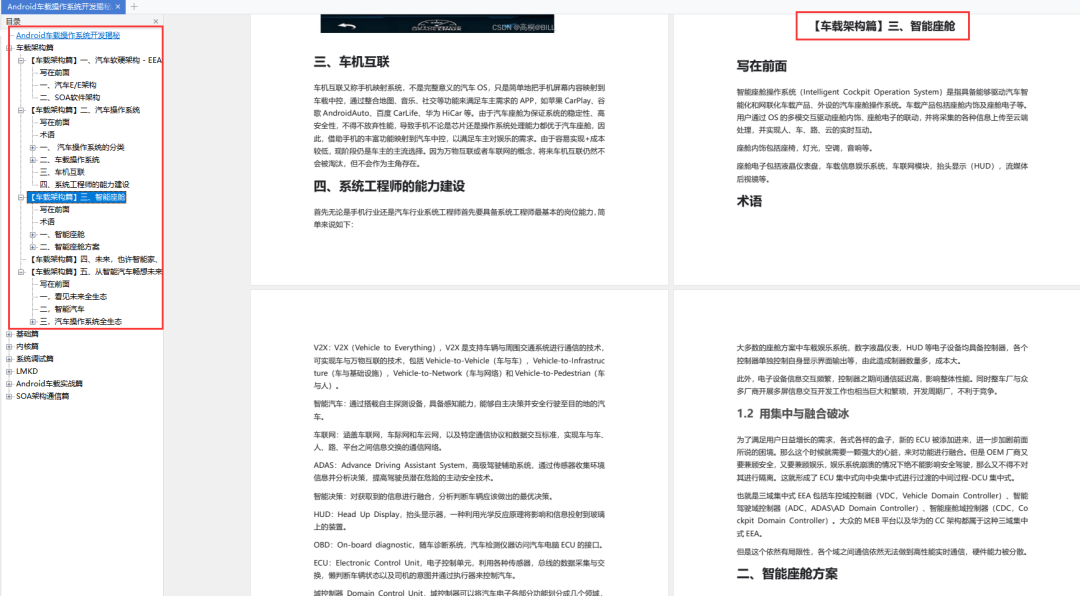This screenshot has height=596, width=1080.
Task: Click the 四、系统工程师的能力建设 page heading
Action: (390, 186)
